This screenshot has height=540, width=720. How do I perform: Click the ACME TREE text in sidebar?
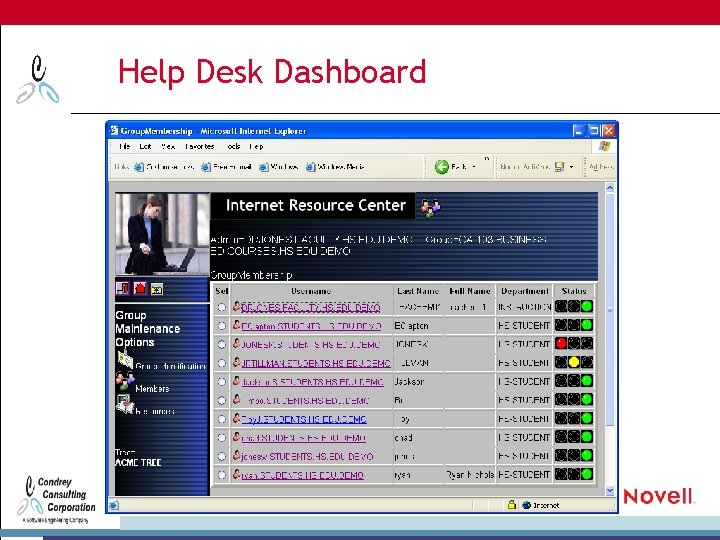138,462
